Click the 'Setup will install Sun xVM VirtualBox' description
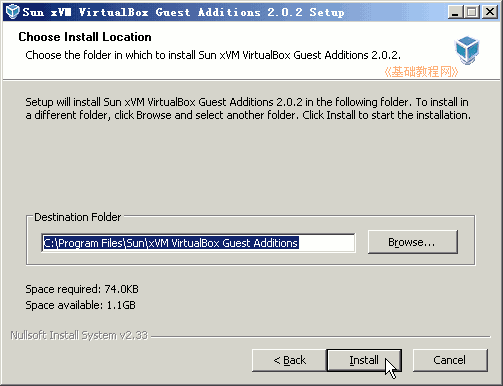Screen dimensions: 503x386 tap(248, 108)
